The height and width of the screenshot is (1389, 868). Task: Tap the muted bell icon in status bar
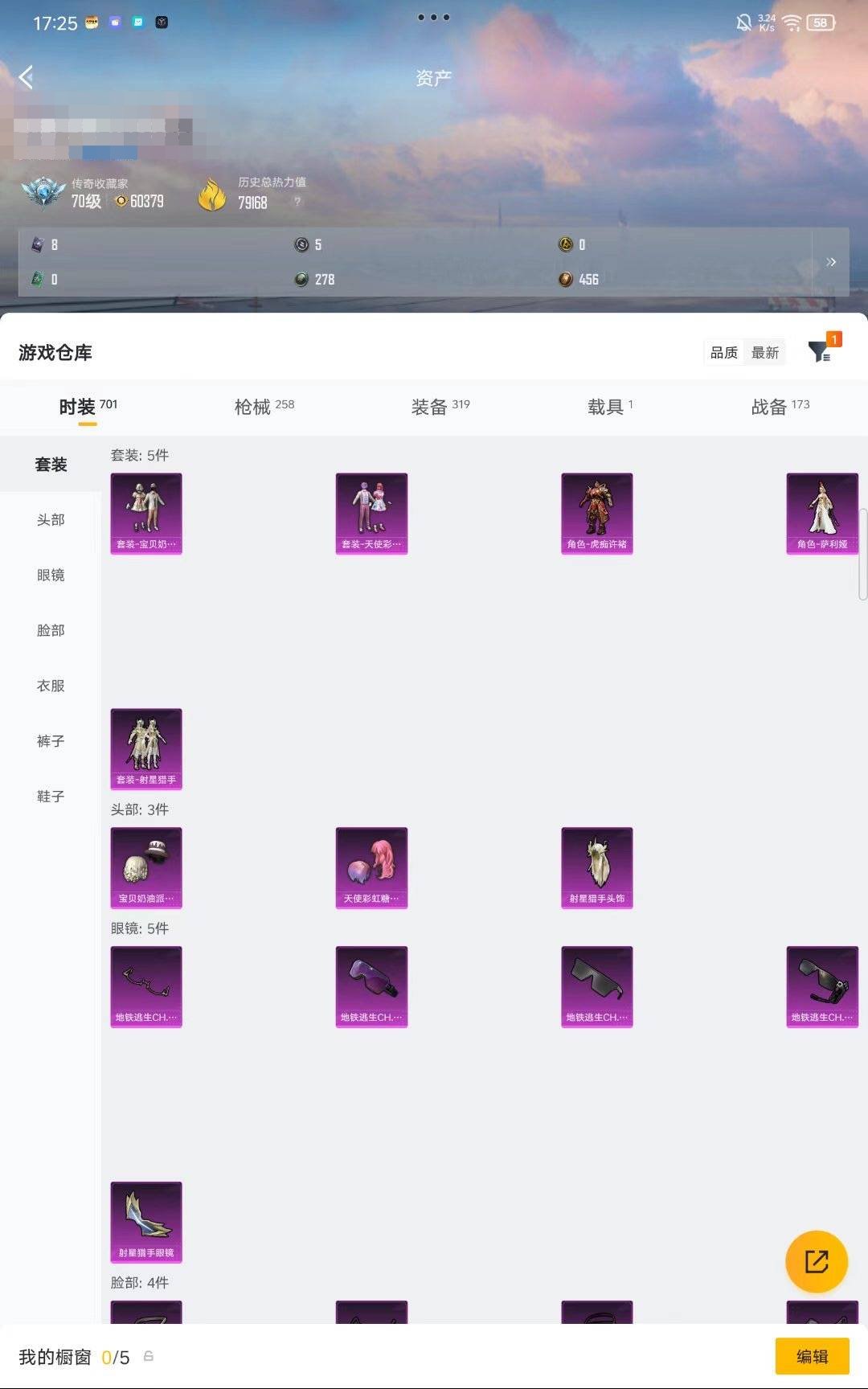(744, 23)
